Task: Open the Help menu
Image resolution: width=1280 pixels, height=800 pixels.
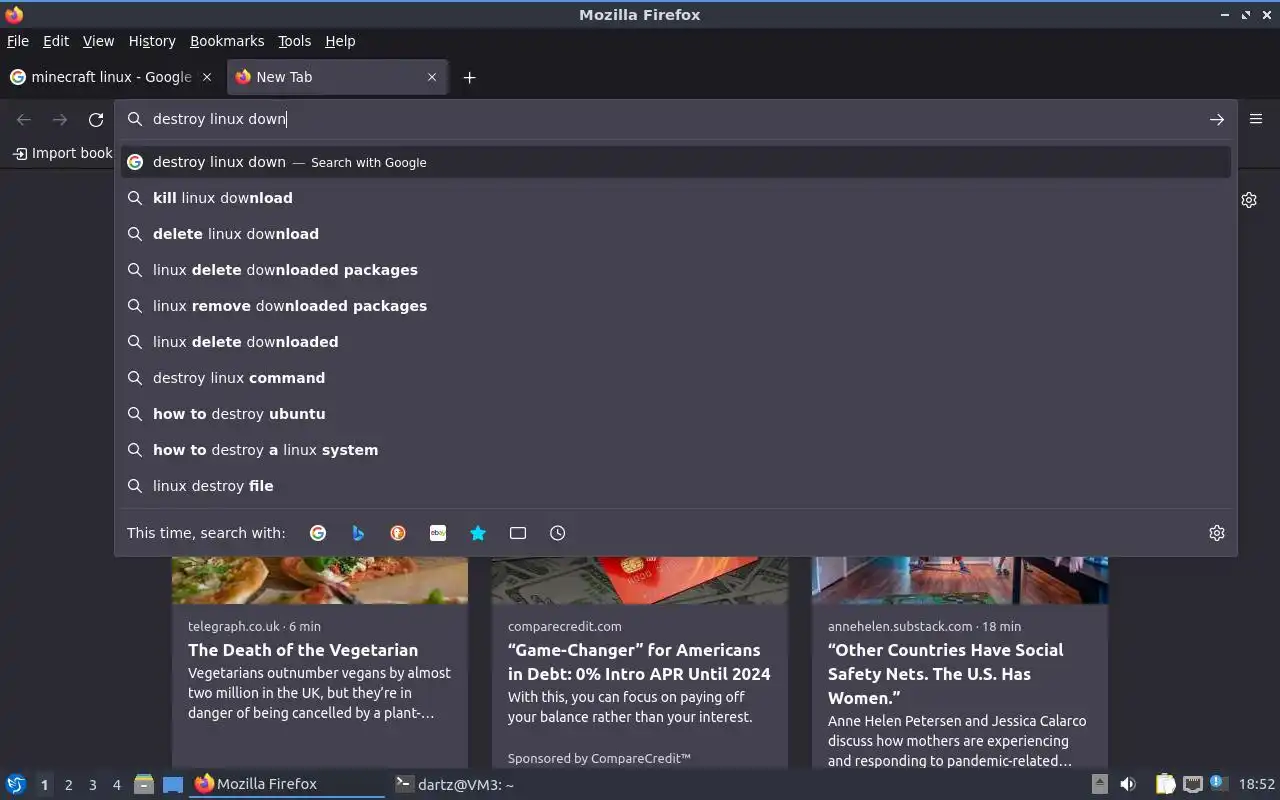Action: click(x=340, y=41)
